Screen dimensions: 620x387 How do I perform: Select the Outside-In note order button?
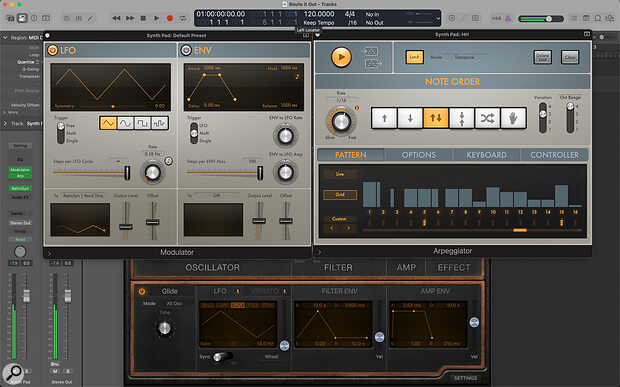[x=461, y=118]
